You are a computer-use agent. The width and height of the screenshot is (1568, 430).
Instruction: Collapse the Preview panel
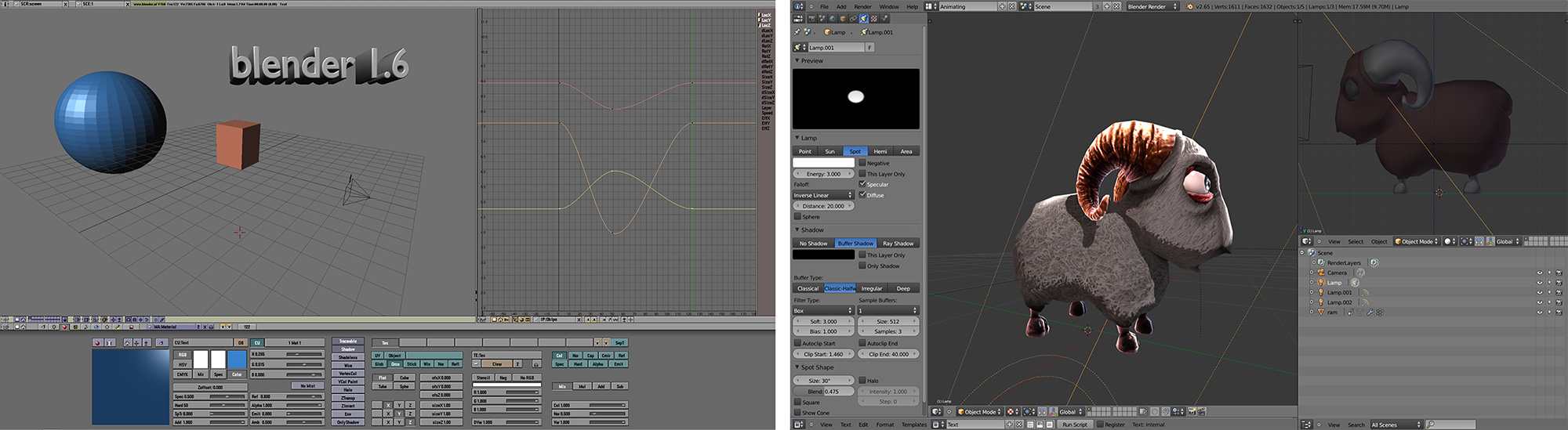(797, 60)
